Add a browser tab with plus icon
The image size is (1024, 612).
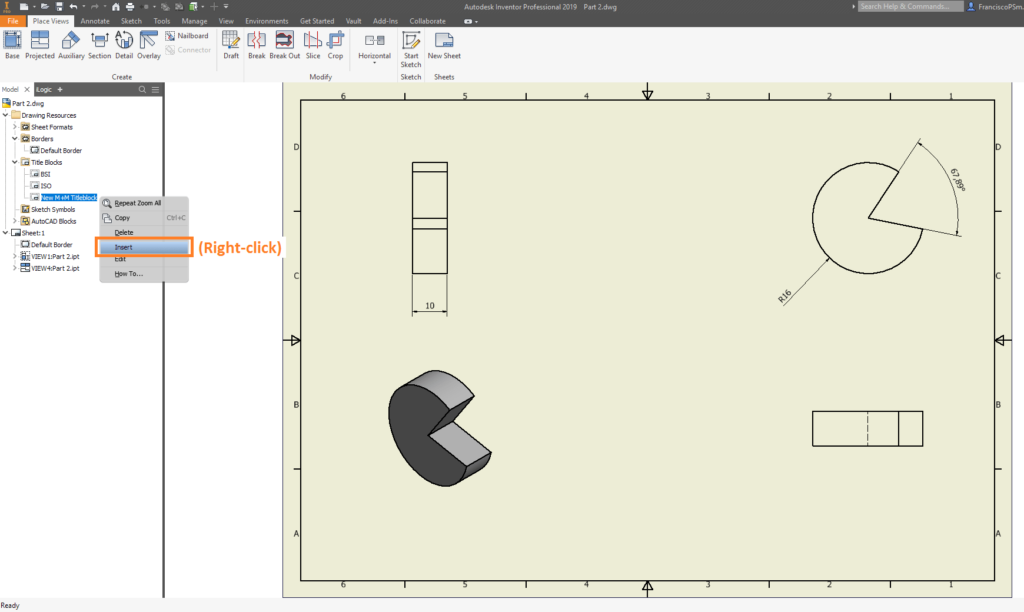59,89
